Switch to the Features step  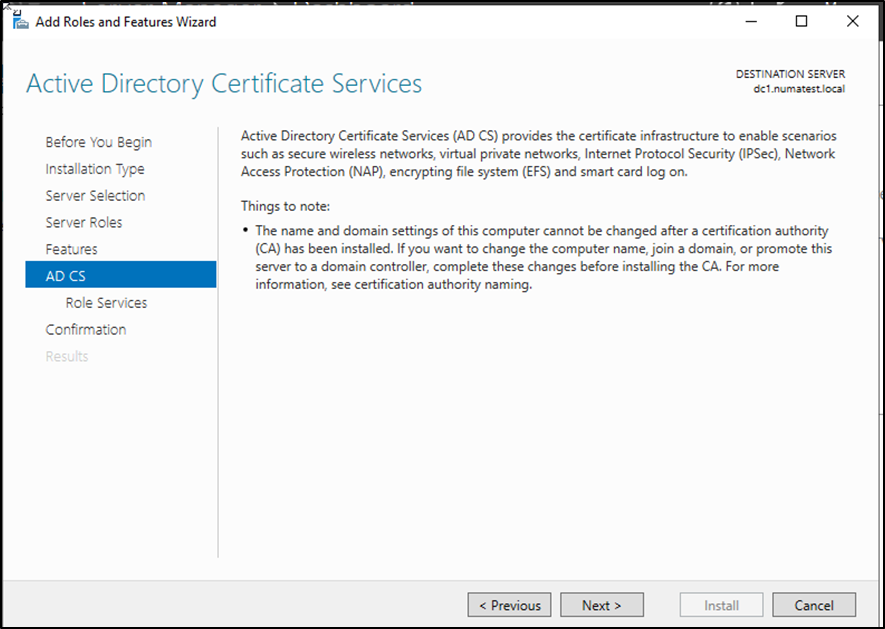tap(71, 249)
